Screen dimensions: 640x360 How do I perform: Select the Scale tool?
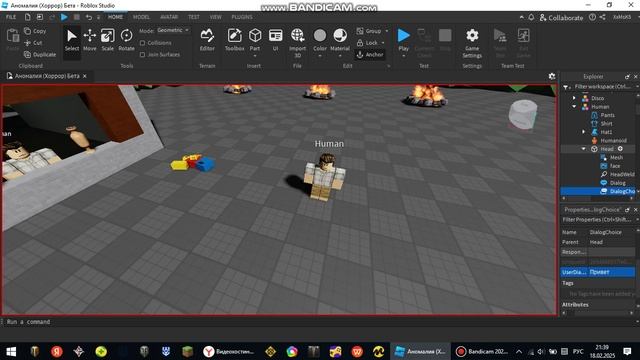pyautogui.click(x=107, y=40)
